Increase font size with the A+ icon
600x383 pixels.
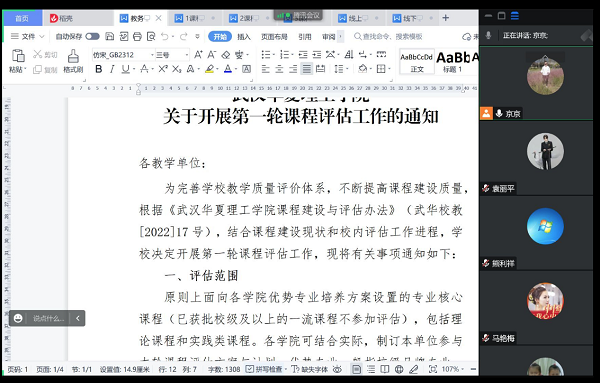(x=198, y=55)
